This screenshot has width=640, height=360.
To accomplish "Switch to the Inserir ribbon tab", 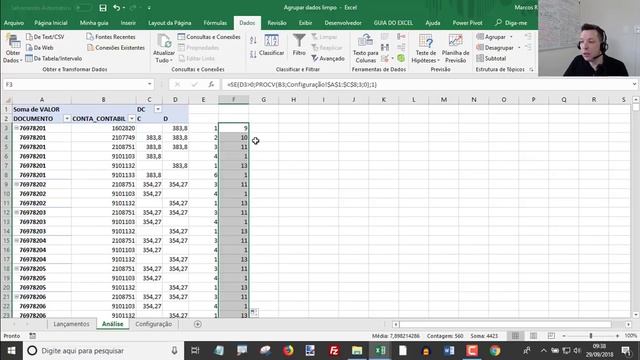I will click(128, 23).
